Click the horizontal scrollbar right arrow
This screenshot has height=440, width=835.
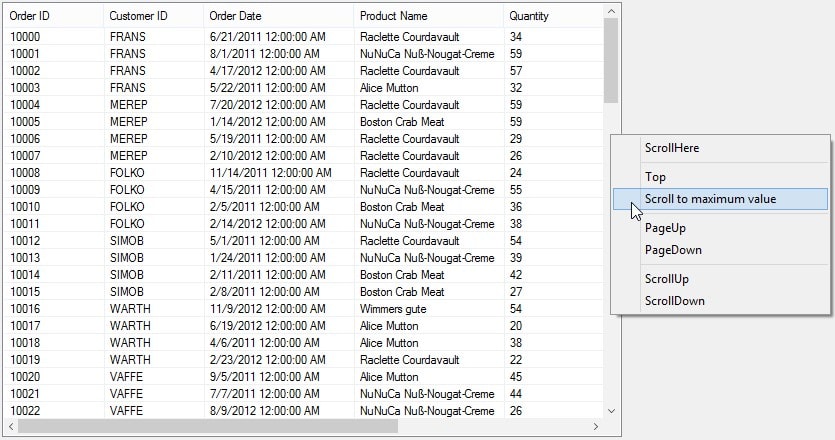pos(596,426)
